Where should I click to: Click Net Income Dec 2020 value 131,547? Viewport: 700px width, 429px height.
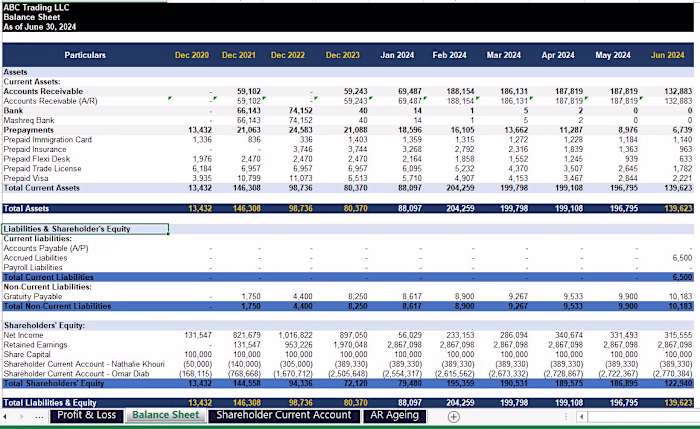tap(198, 335)
